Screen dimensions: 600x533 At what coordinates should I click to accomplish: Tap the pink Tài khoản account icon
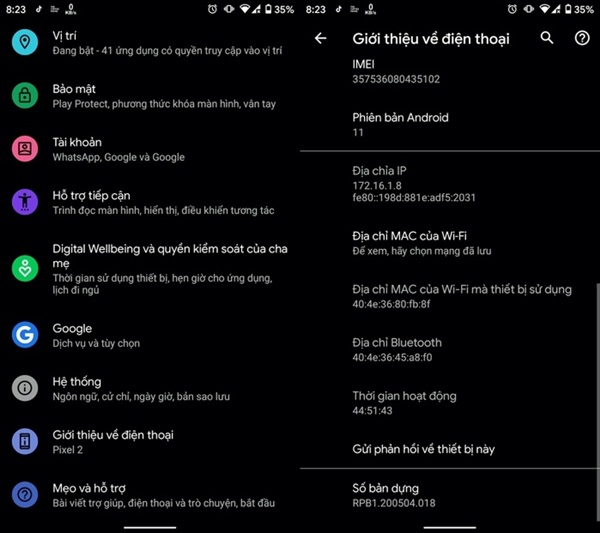24,149
